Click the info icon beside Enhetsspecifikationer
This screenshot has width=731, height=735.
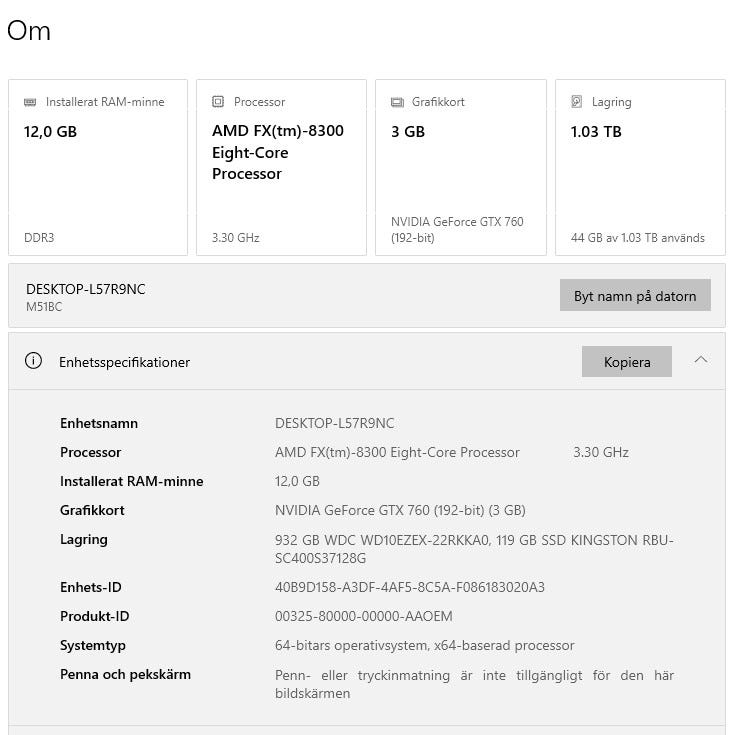click(33, 362)
